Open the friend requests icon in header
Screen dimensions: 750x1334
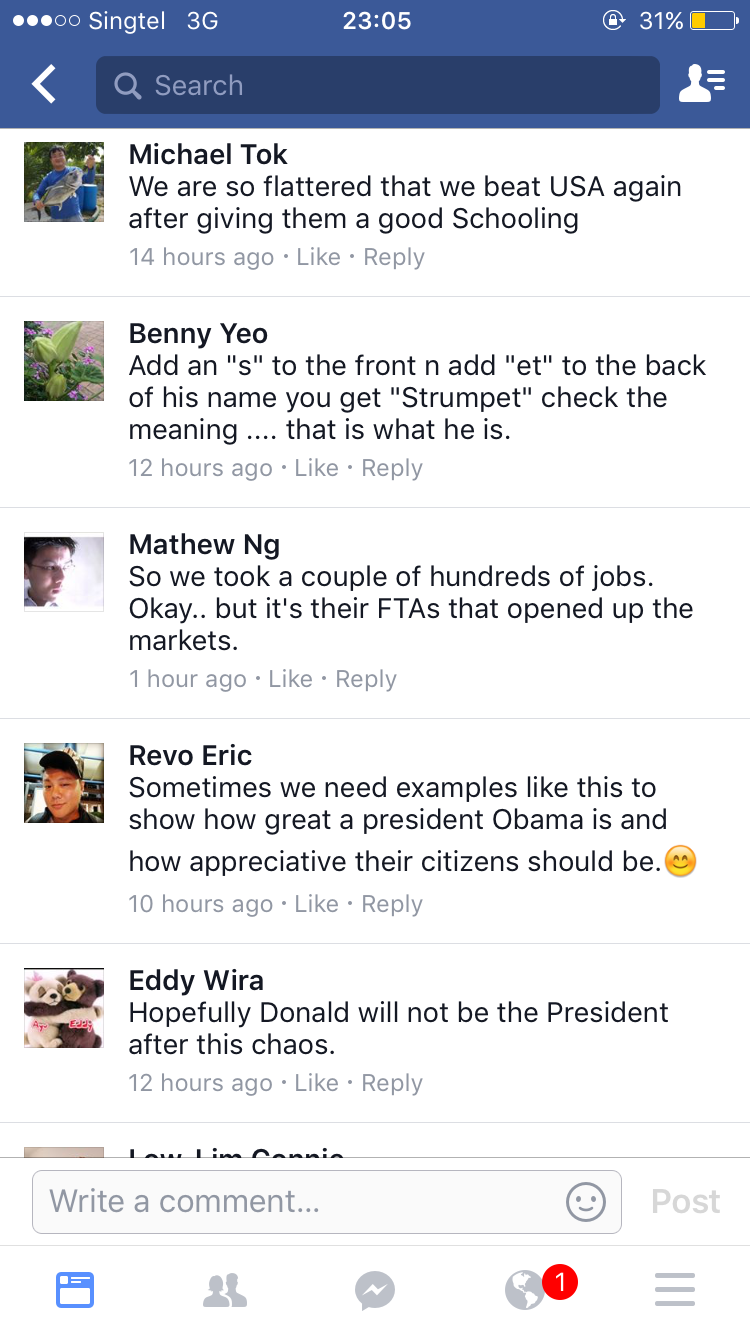701,85
